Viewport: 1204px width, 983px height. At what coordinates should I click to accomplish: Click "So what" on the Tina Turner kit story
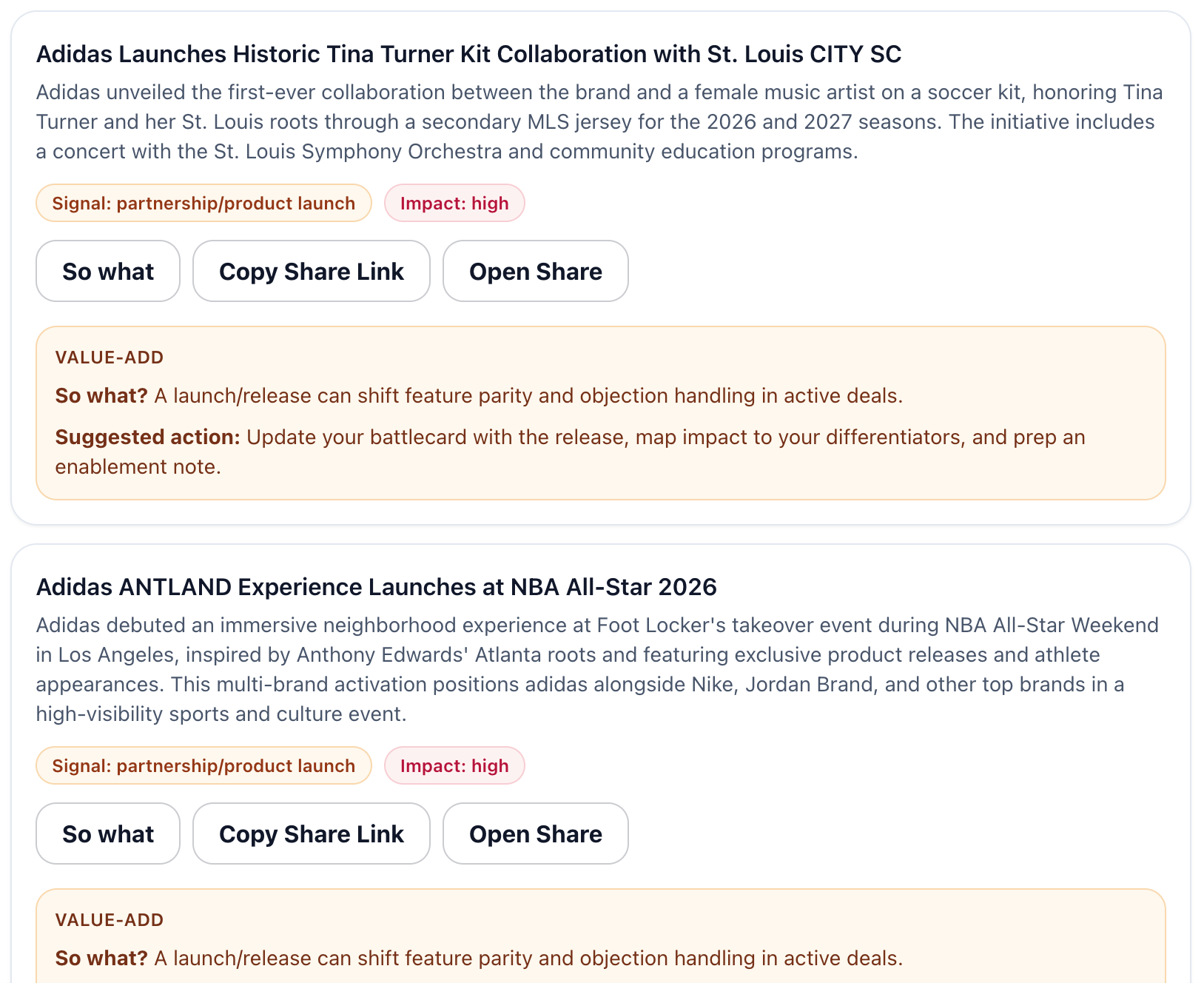pyautogui.click(x=107, y=271)
